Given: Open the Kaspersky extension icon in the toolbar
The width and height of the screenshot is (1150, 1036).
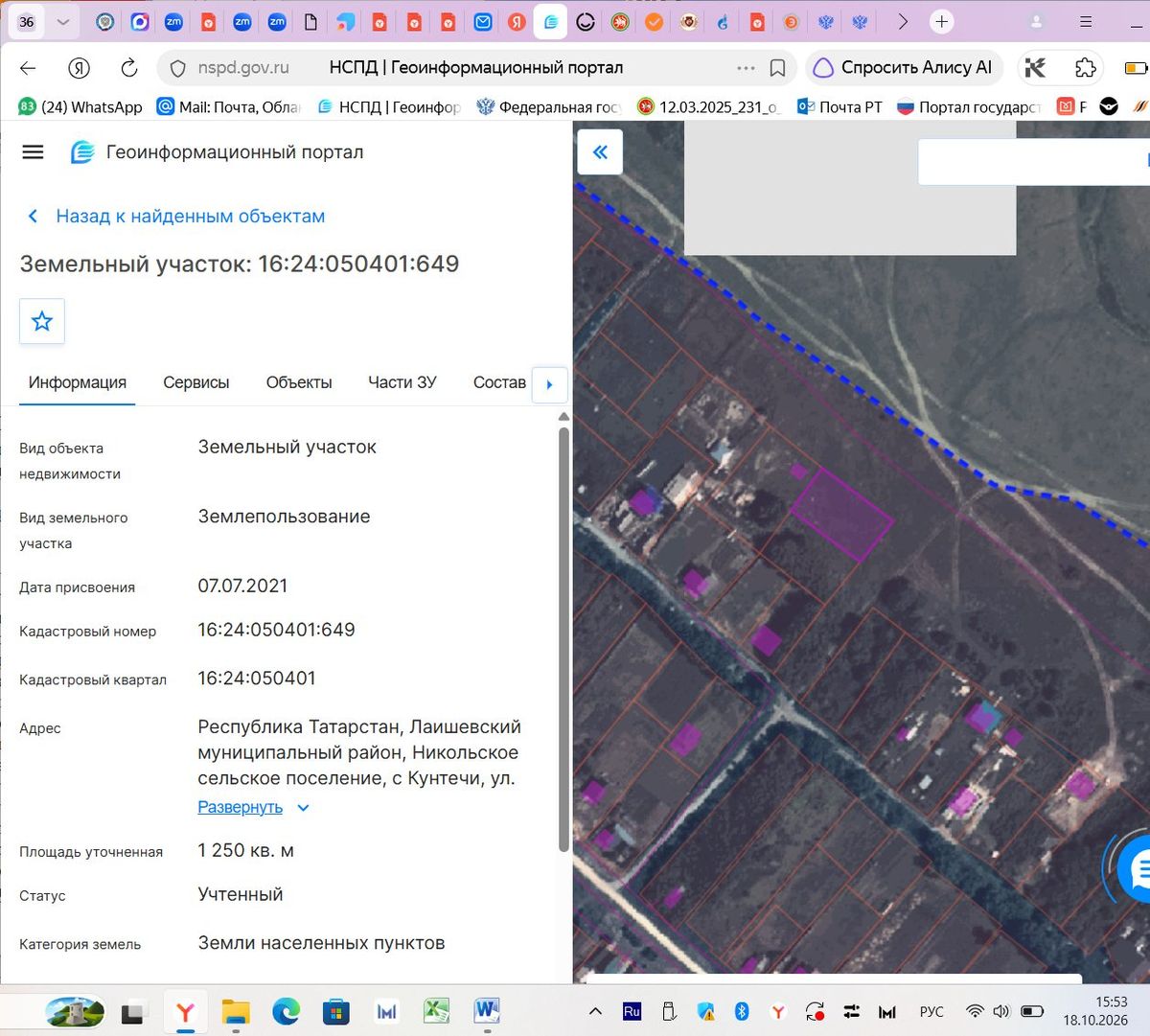Looking at the screenshot, I should point(1036,68).
